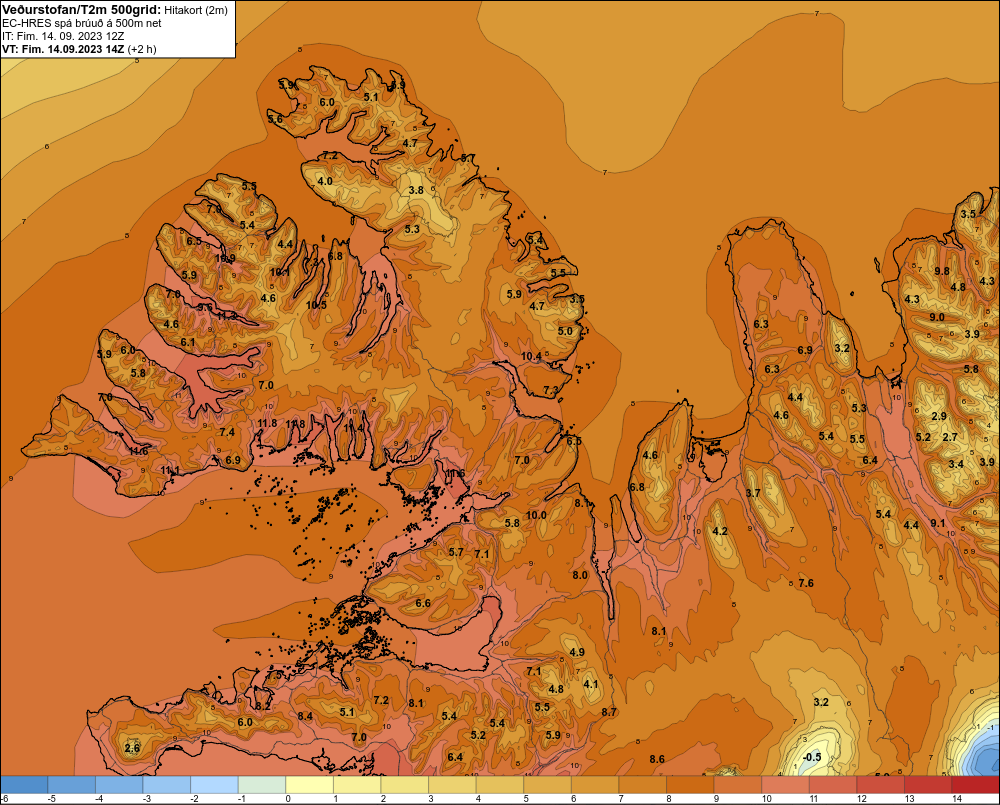Click the legend color swatch between 0 and 1
Screen dimensions: 1000x805
[x=310, y=785]
